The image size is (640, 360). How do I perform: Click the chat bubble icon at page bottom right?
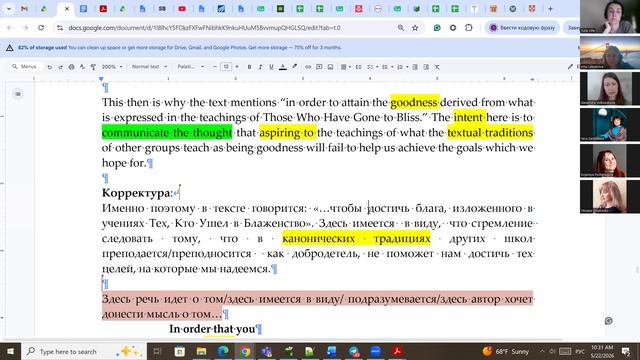point(608,321)
